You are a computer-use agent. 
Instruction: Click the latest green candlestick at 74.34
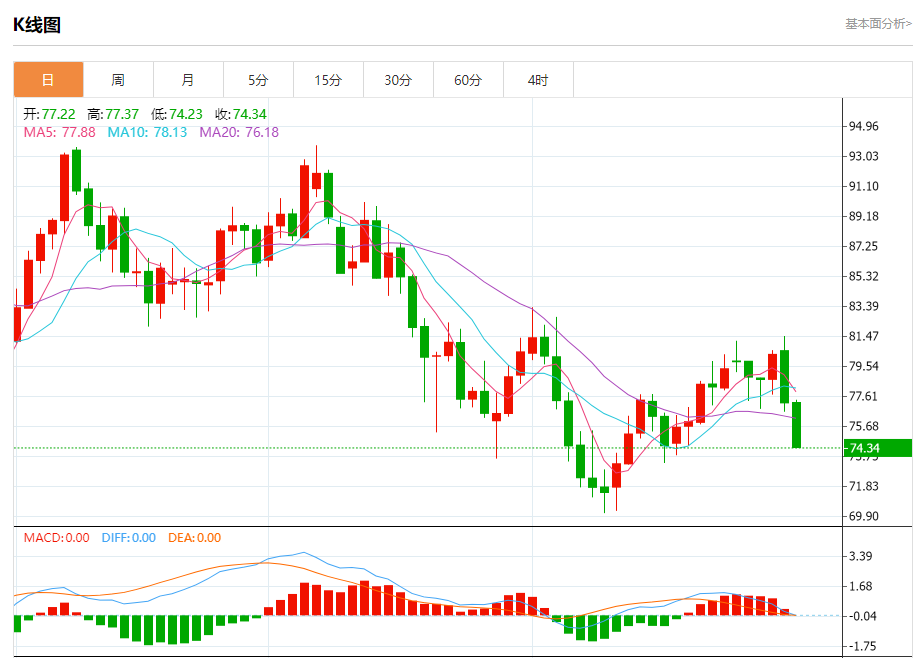point(797,424)
